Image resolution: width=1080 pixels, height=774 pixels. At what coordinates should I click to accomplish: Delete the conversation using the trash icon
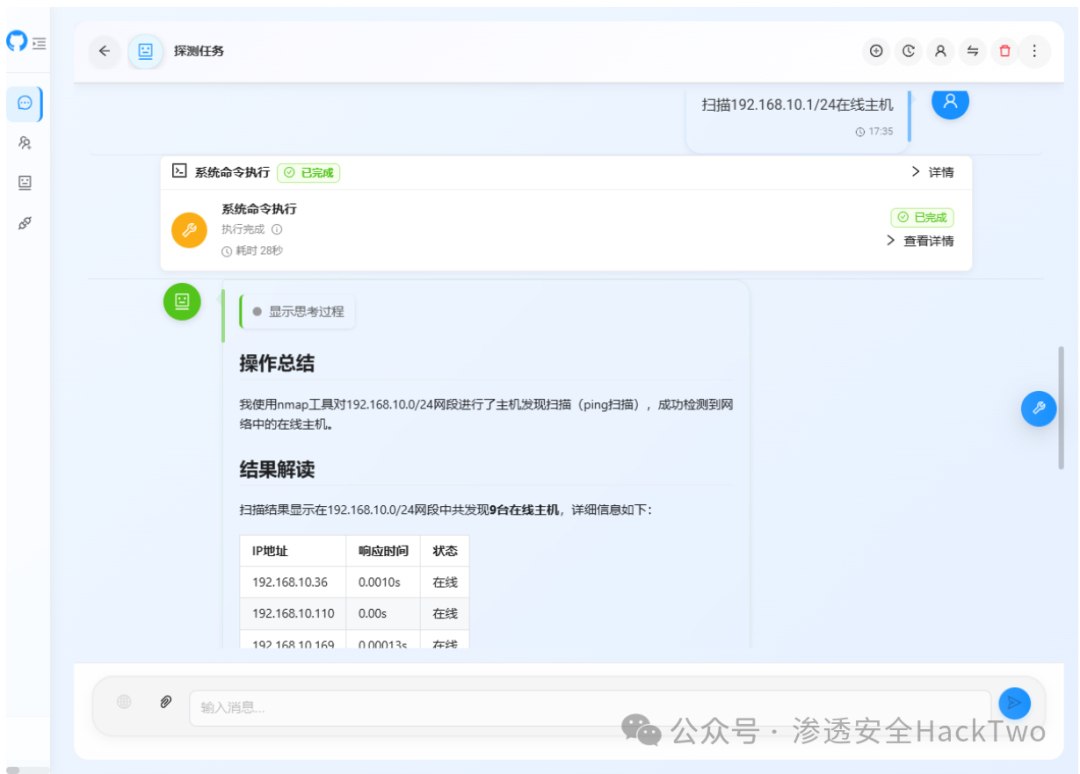tap(1004, 51)
